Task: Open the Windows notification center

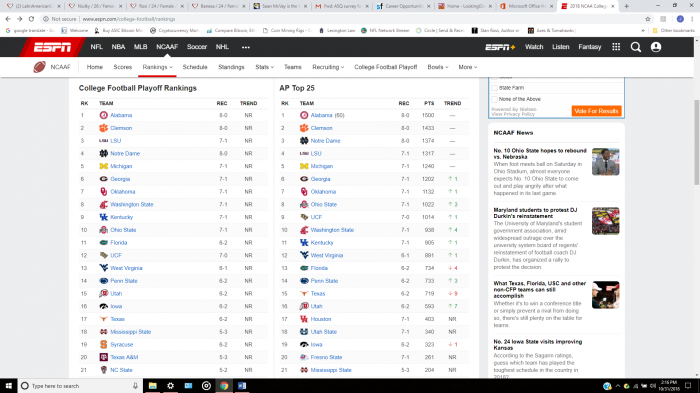Action: pyautogui.click(x=688, y=386)
